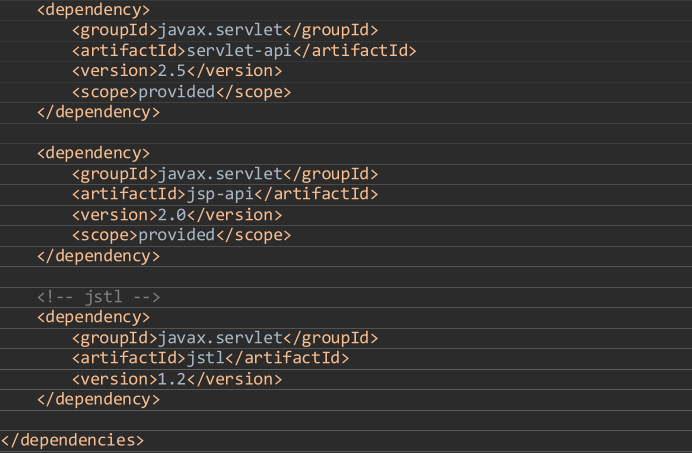
Task: Click the first provided scope value
Action: click(x=177, y=92)
